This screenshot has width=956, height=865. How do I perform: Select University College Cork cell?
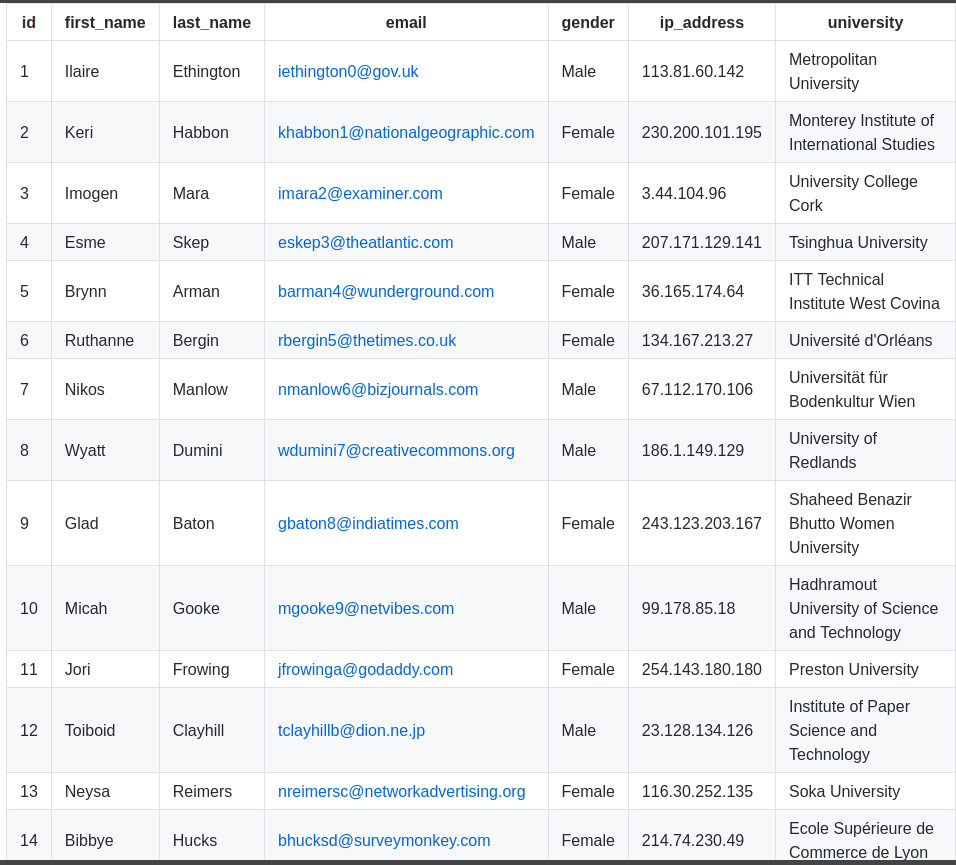click(x=865, y=193)
